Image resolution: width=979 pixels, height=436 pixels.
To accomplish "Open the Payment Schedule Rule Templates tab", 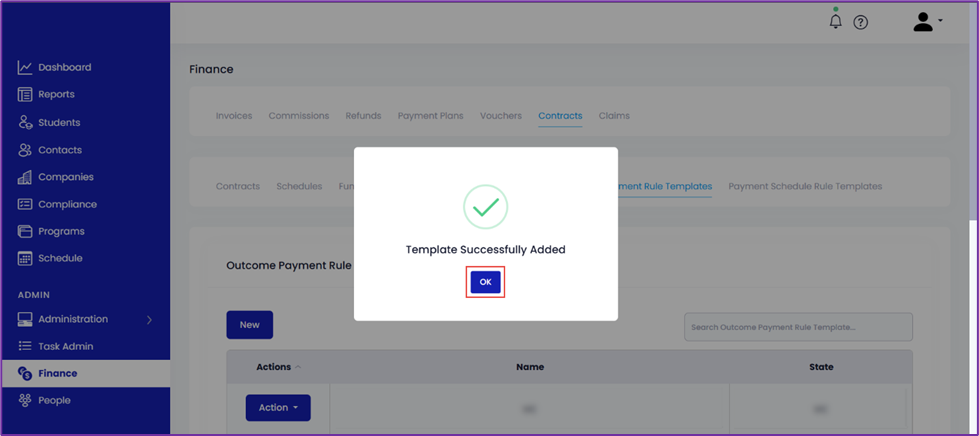I will click(x=805, y=186).
